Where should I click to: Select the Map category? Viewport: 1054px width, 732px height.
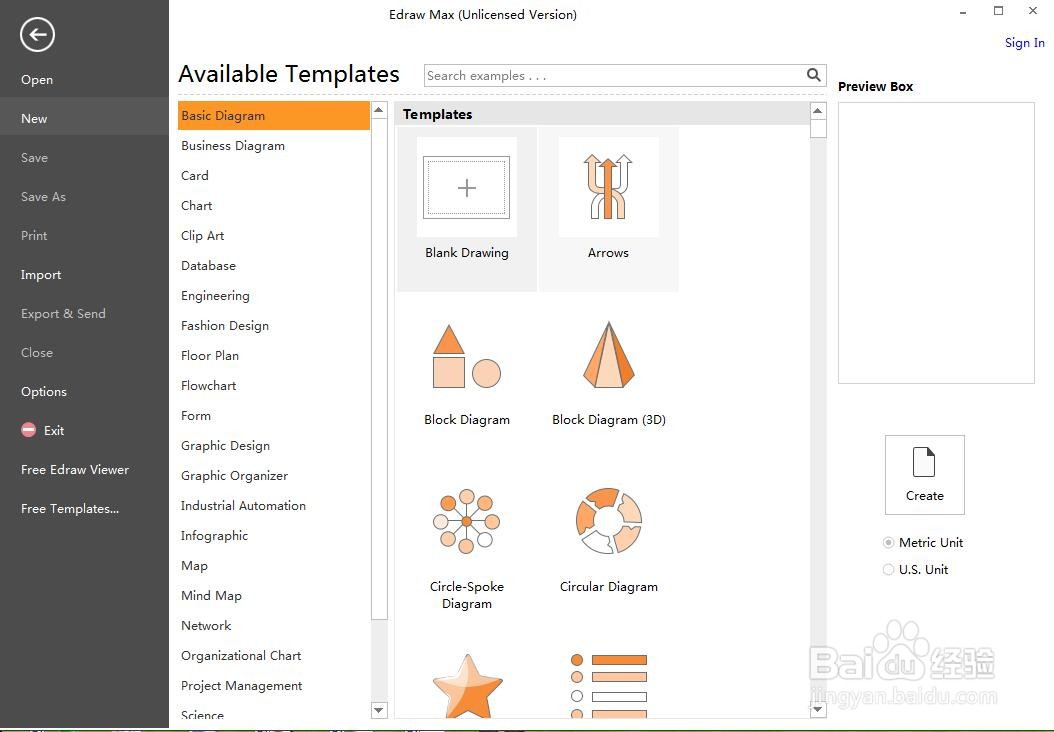tap(194, 566)
